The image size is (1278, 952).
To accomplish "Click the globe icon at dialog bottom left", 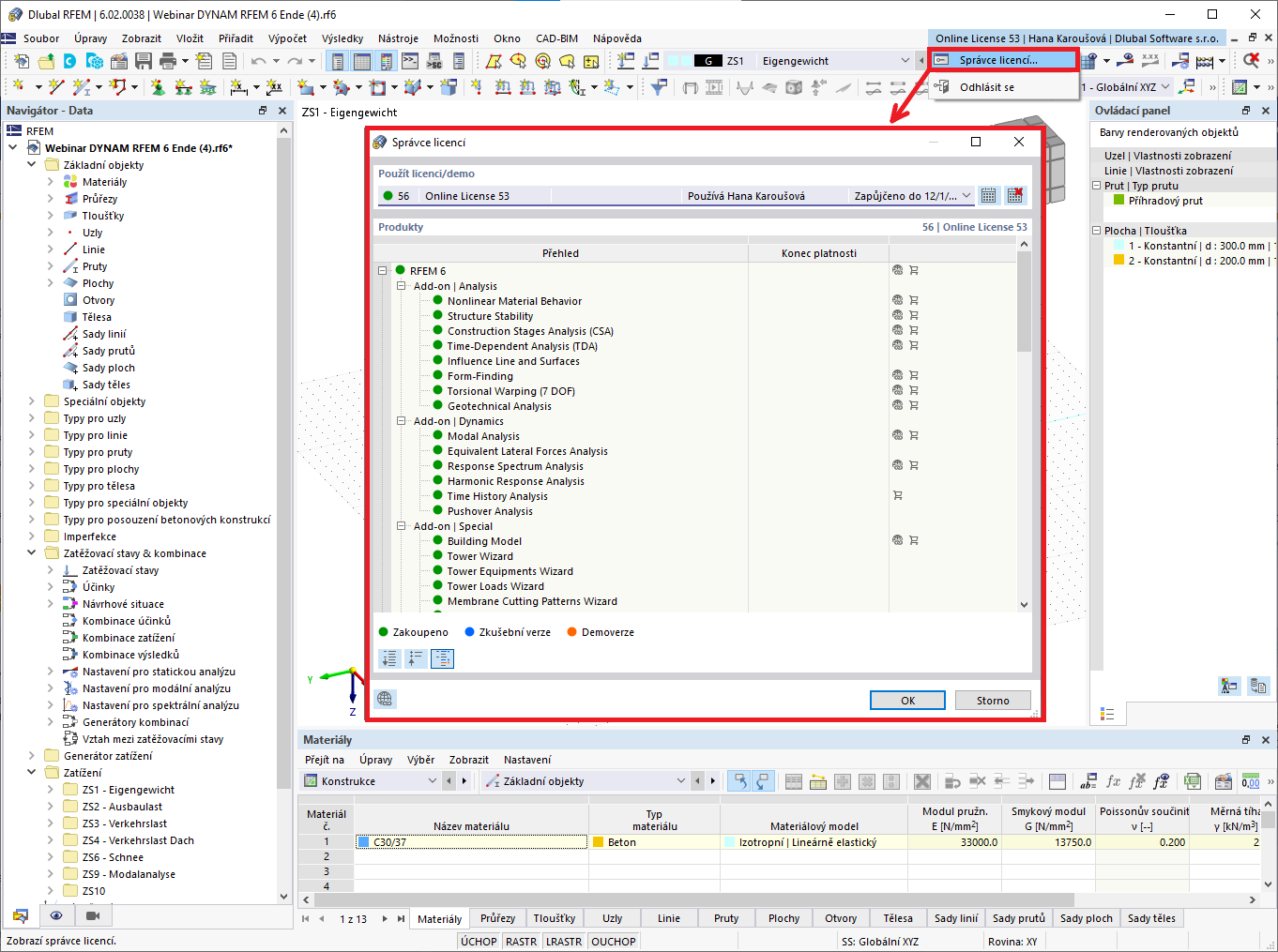I will click(385, 699).
